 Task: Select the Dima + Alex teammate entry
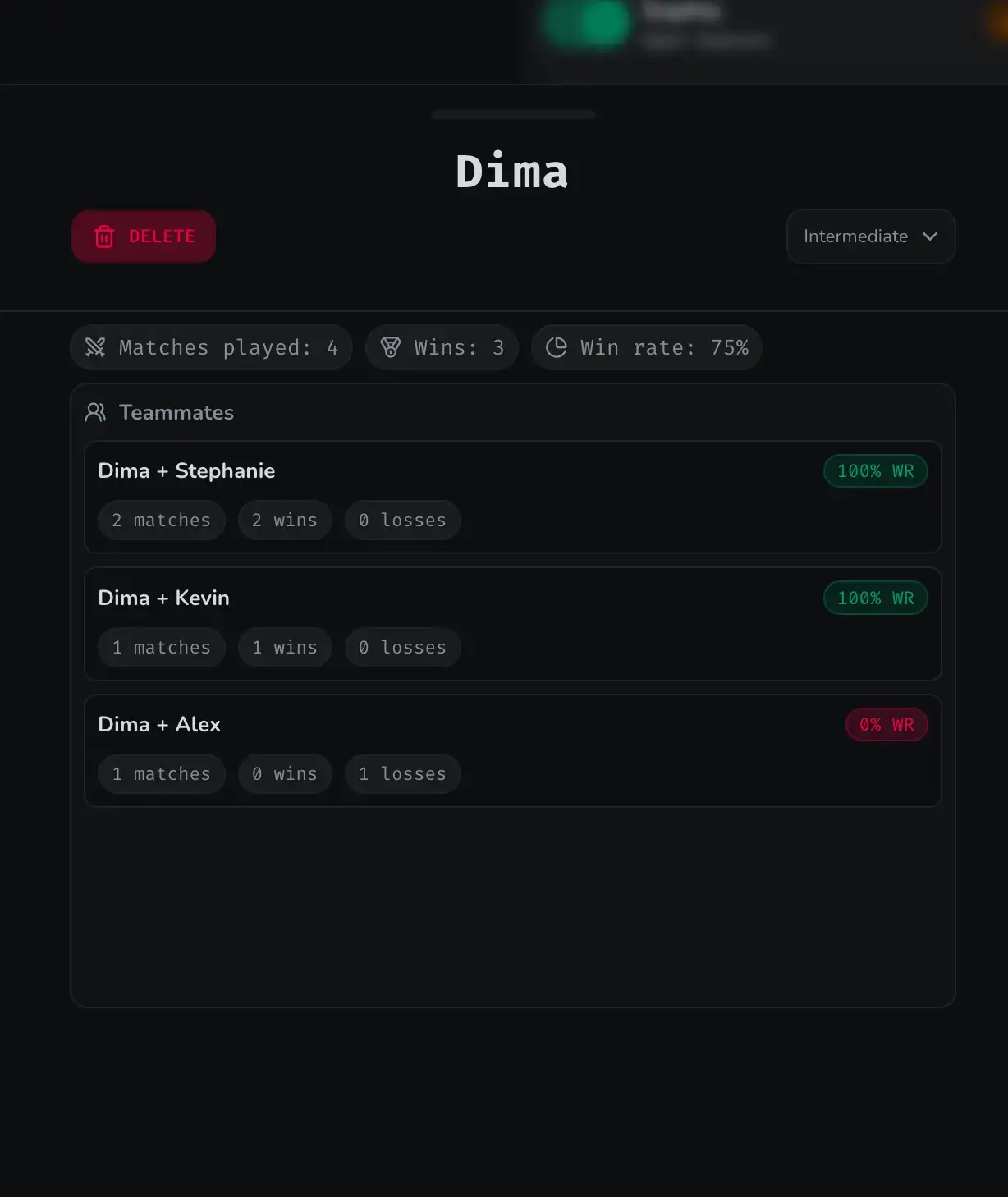pyautogui.click(x=512, y=750)
